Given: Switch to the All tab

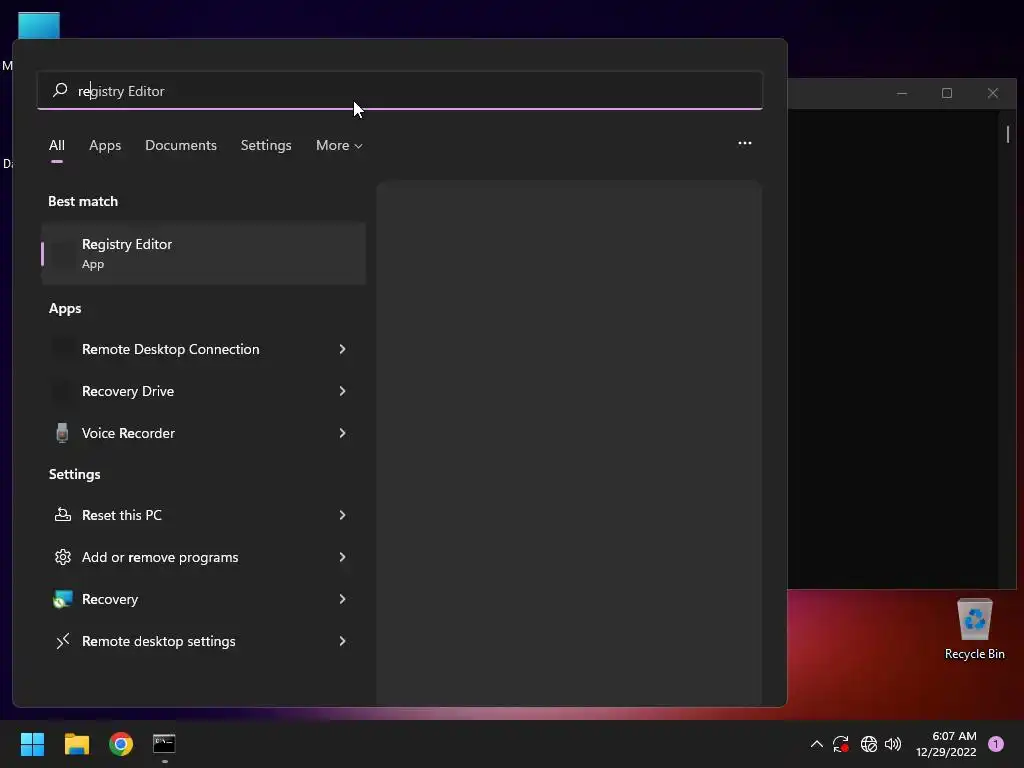Looking at the screenshot, I should coord(57,145).
